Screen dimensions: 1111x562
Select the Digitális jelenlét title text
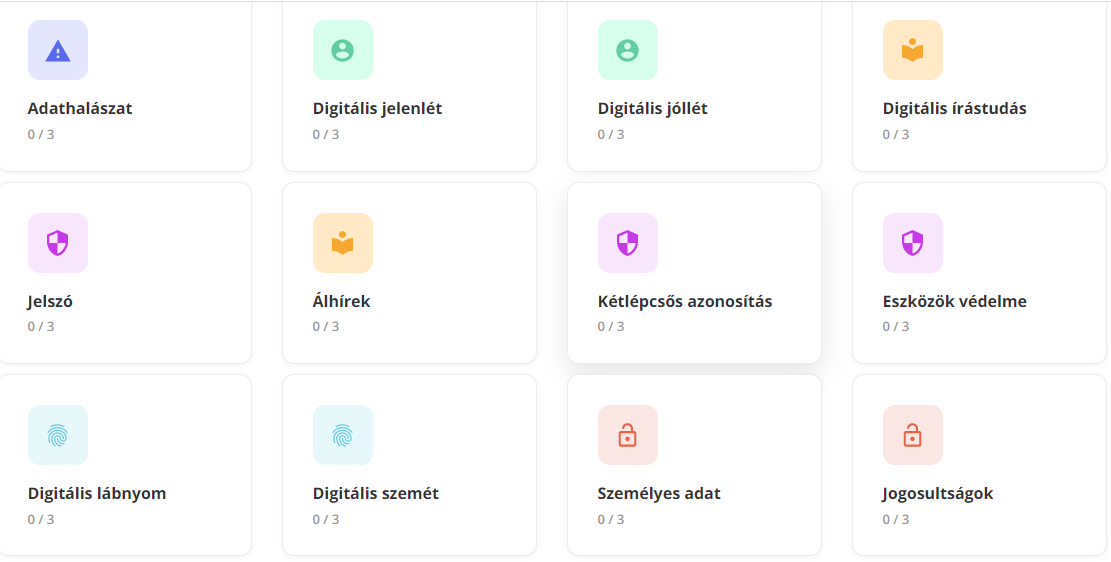point(378,108)
